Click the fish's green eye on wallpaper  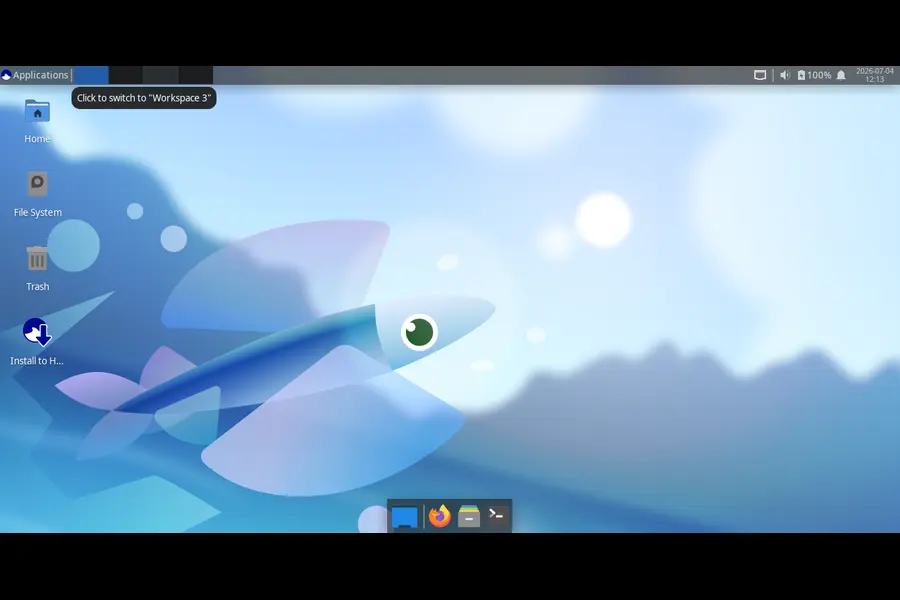coord(420,332)
